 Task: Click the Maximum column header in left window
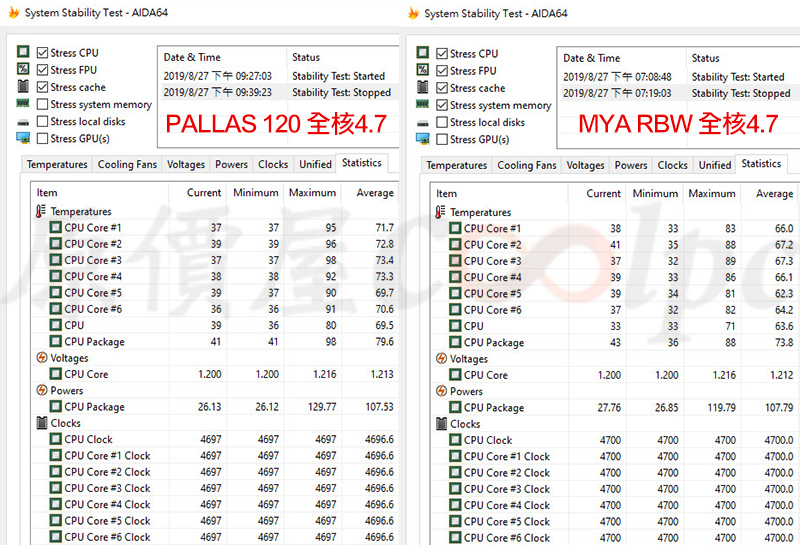312,193
